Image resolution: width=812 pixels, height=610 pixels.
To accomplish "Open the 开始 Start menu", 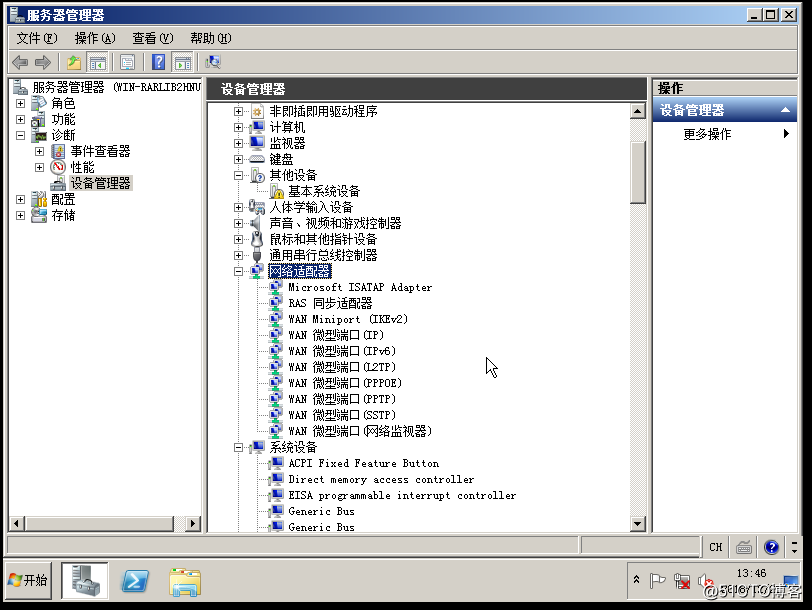I will (x=28, y=580).
